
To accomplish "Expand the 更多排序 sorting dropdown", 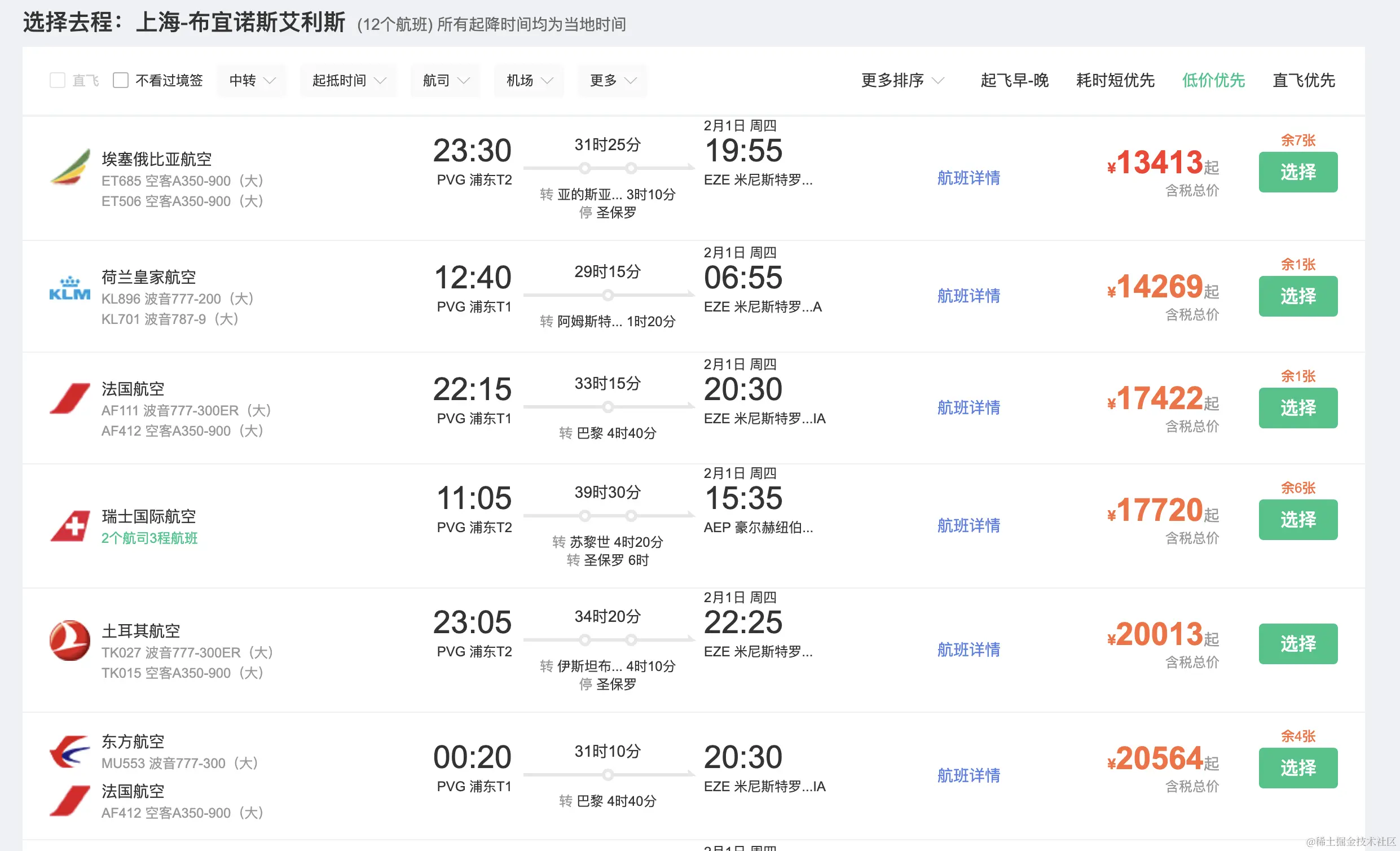I will [x=902, y=81].
